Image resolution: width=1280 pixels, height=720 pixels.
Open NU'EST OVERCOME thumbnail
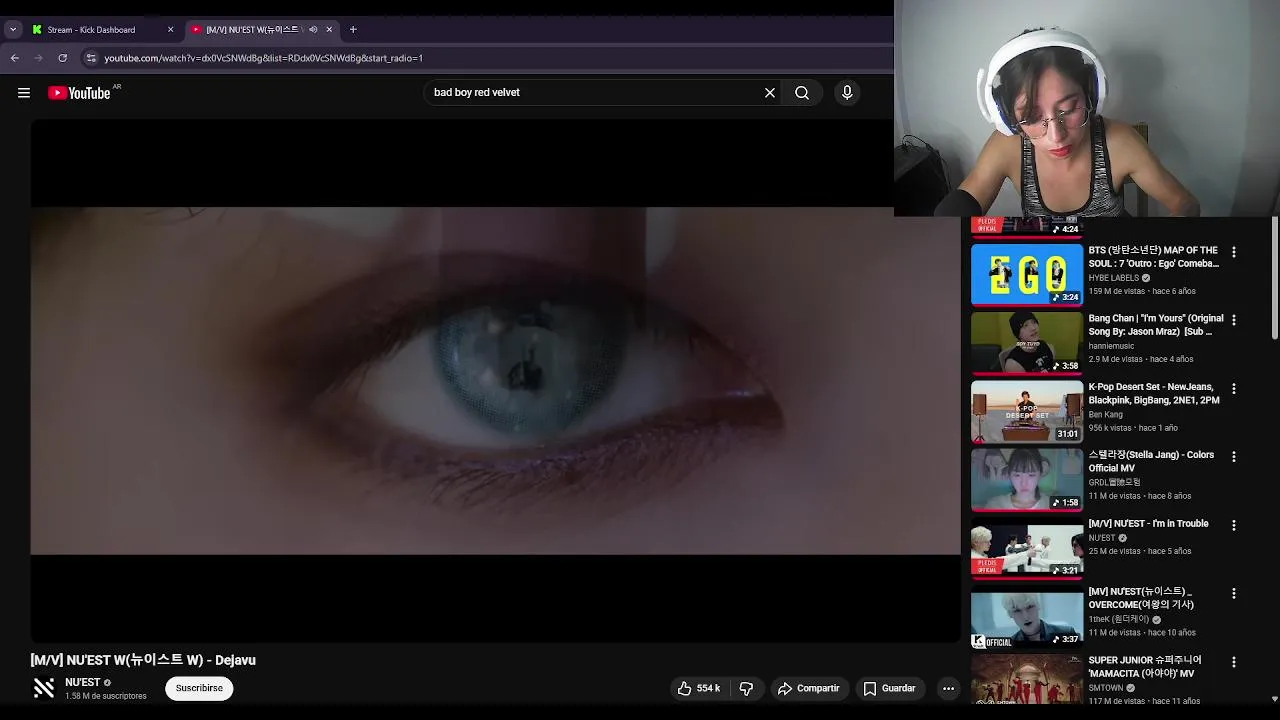click(1027, 616)
